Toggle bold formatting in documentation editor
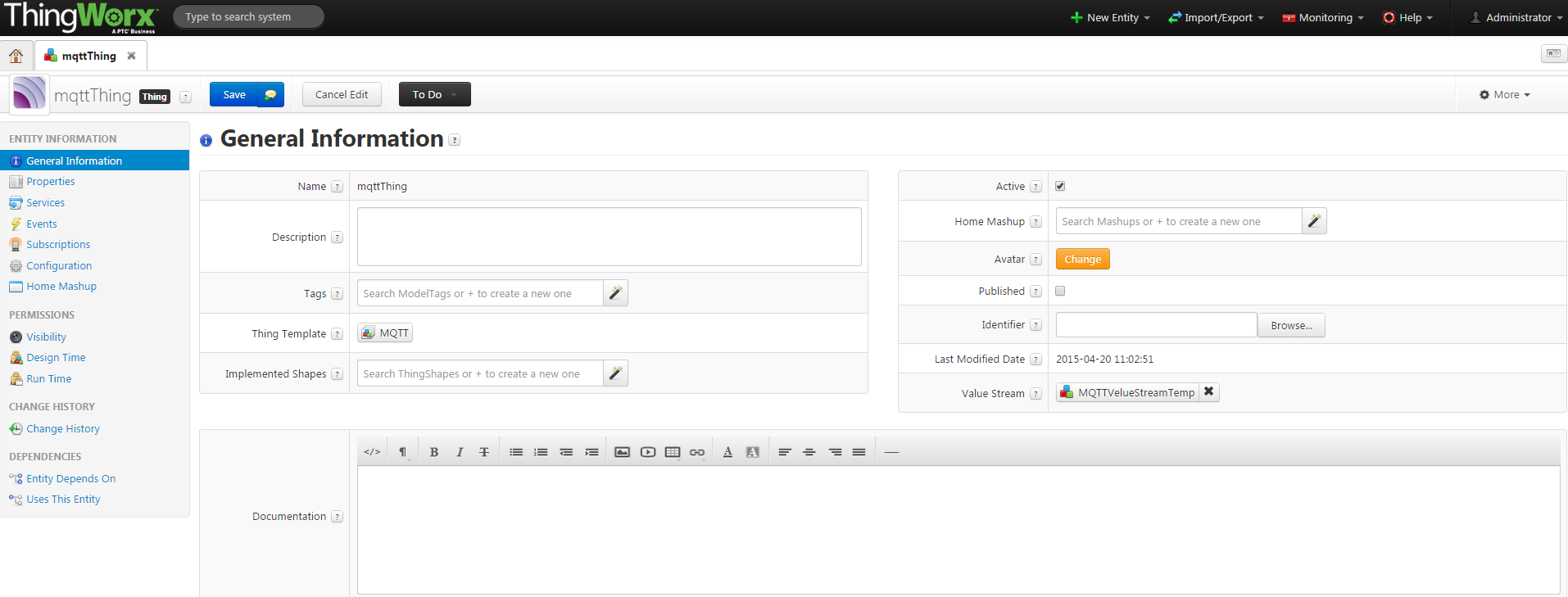This screenshot has height=597, width=1568. (434, 452)
